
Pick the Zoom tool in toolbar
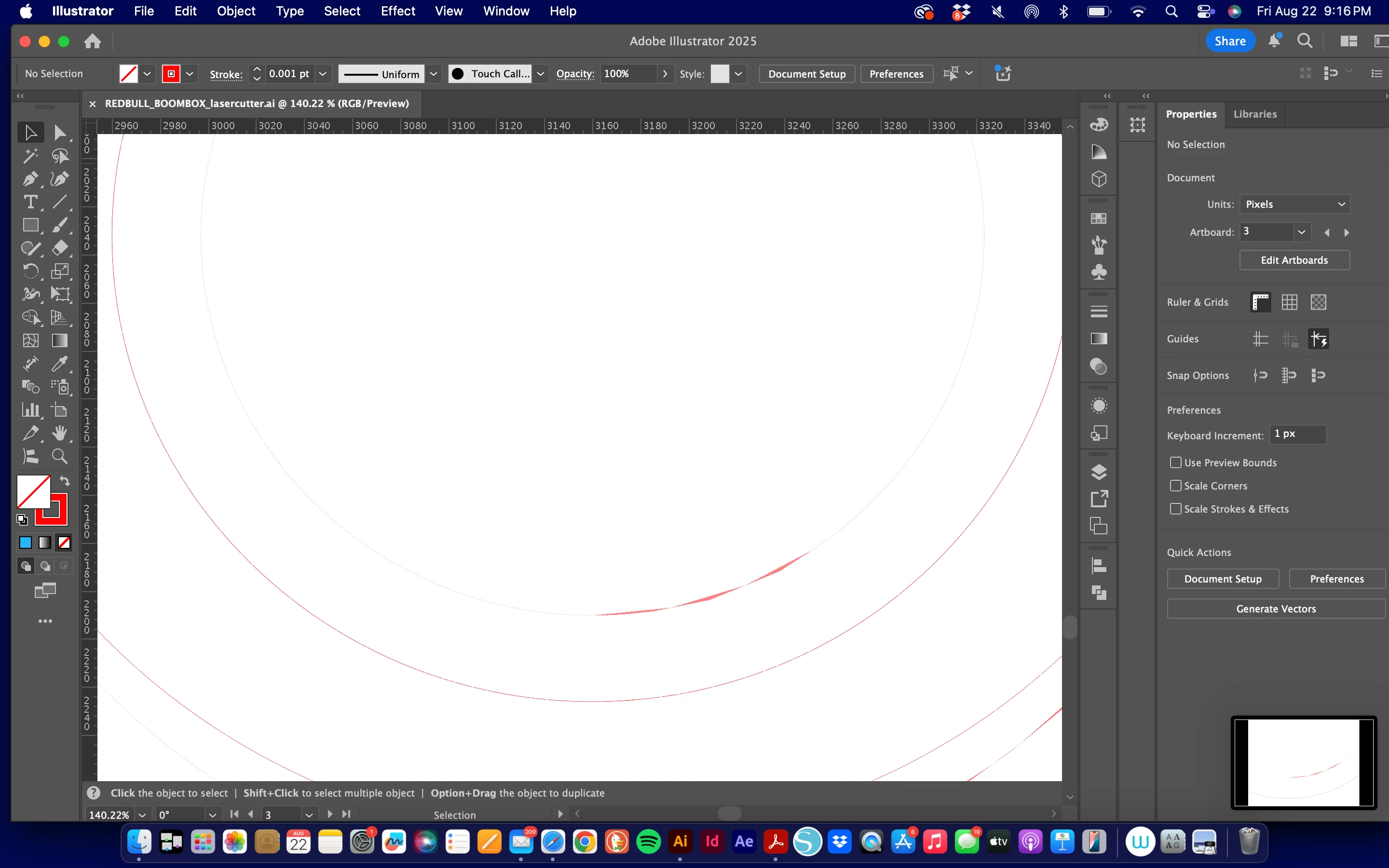(60, 456)
